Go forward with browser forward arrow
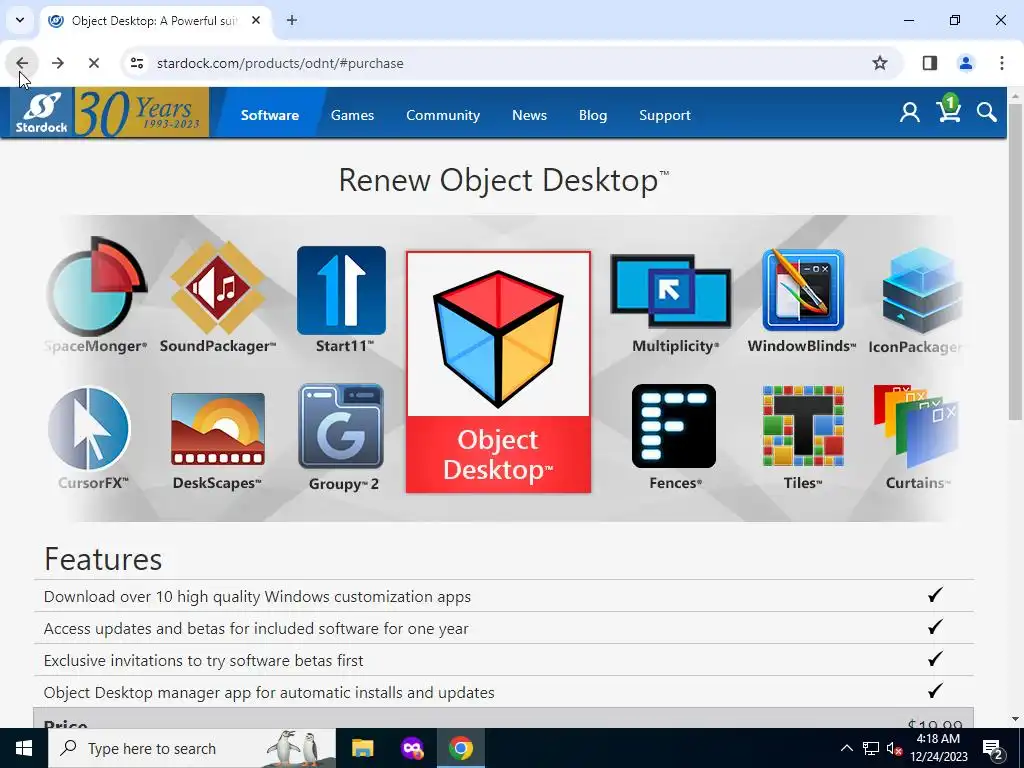The height and width of the screenshot is (768, 1024). click(x=57, y=63)
